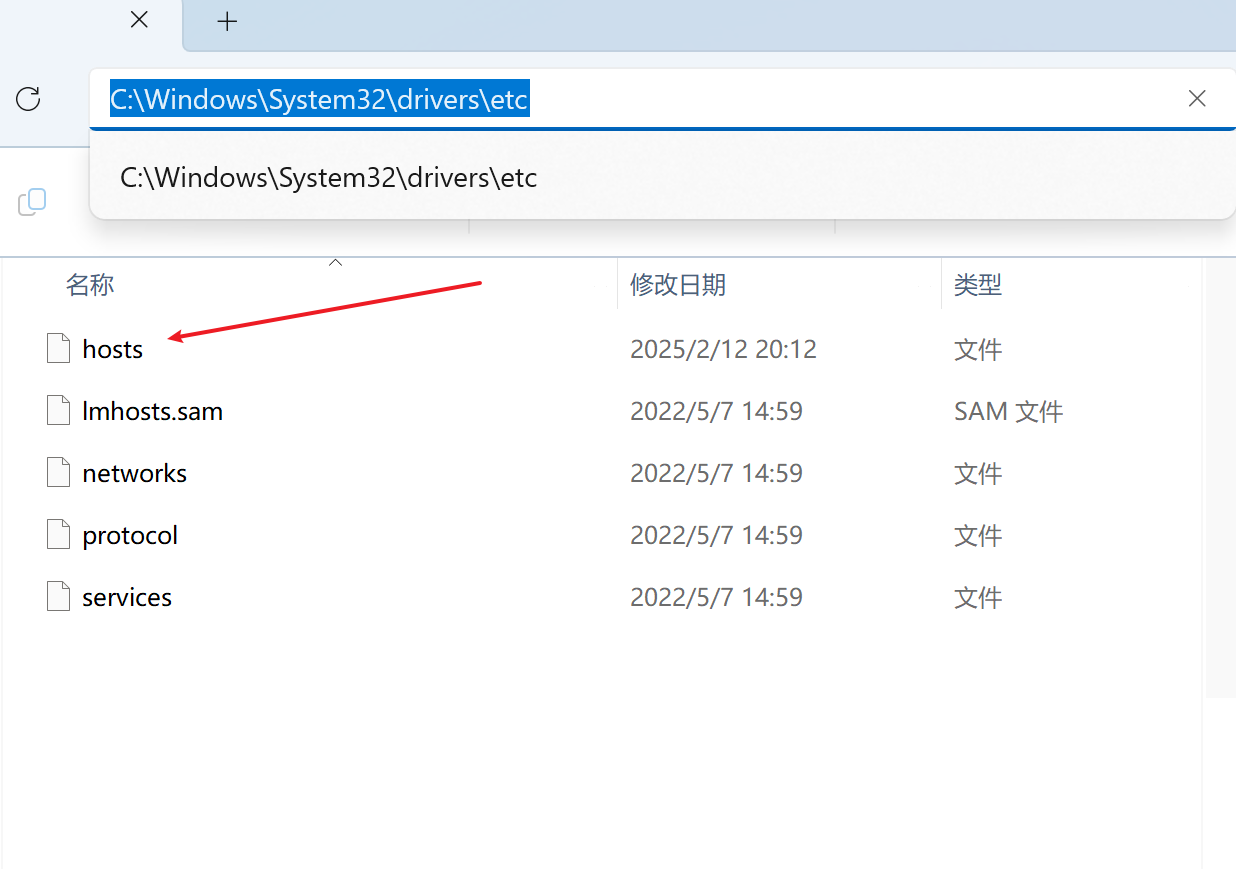
Task: Select the lmhosts.sam file icon
Action: 59,411
